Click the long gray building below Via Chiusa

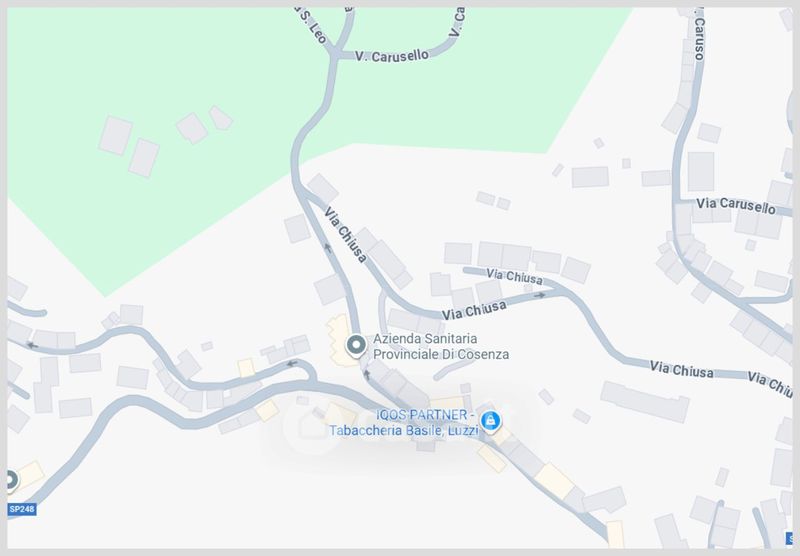pyautogui.click(x=645, y=401)
